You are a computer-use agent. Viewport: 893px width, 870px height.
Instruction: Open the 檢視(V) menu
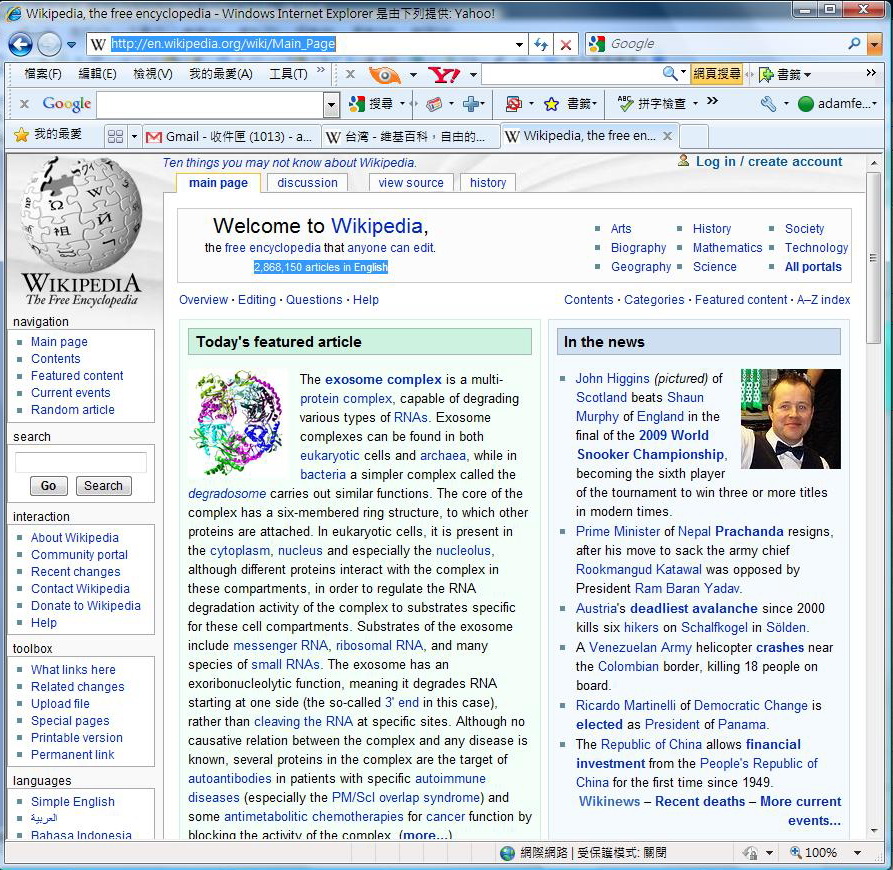click(152, 73)
